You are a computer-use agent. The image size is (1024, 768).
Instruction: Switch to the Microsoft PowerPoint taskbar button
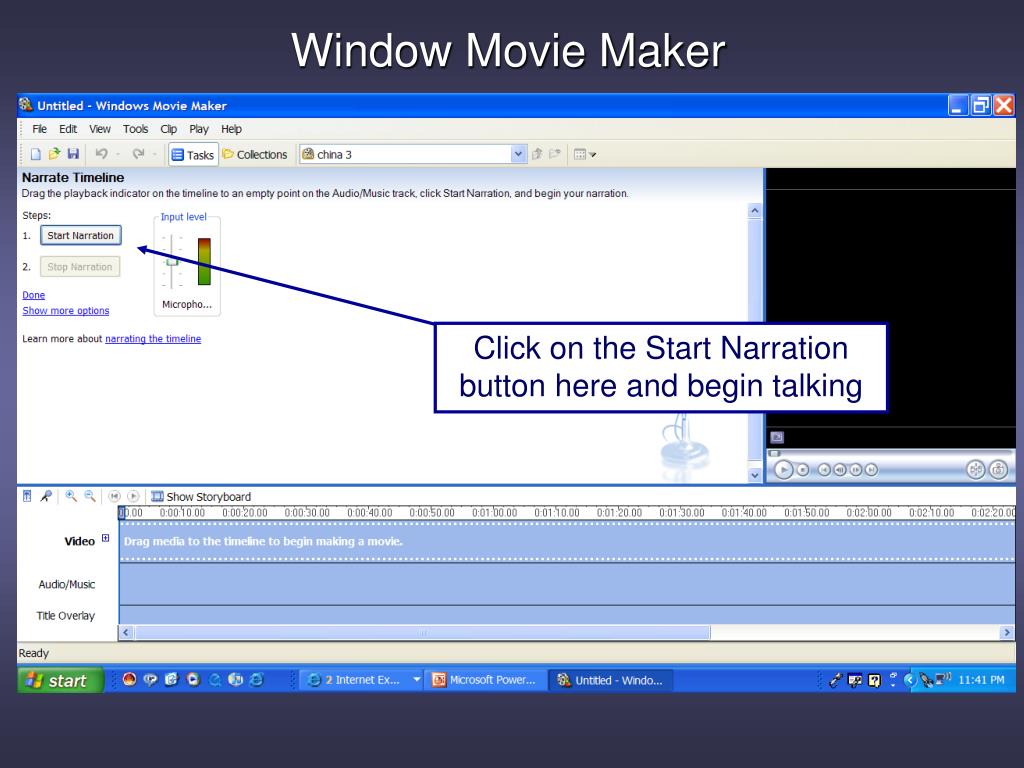485,680
